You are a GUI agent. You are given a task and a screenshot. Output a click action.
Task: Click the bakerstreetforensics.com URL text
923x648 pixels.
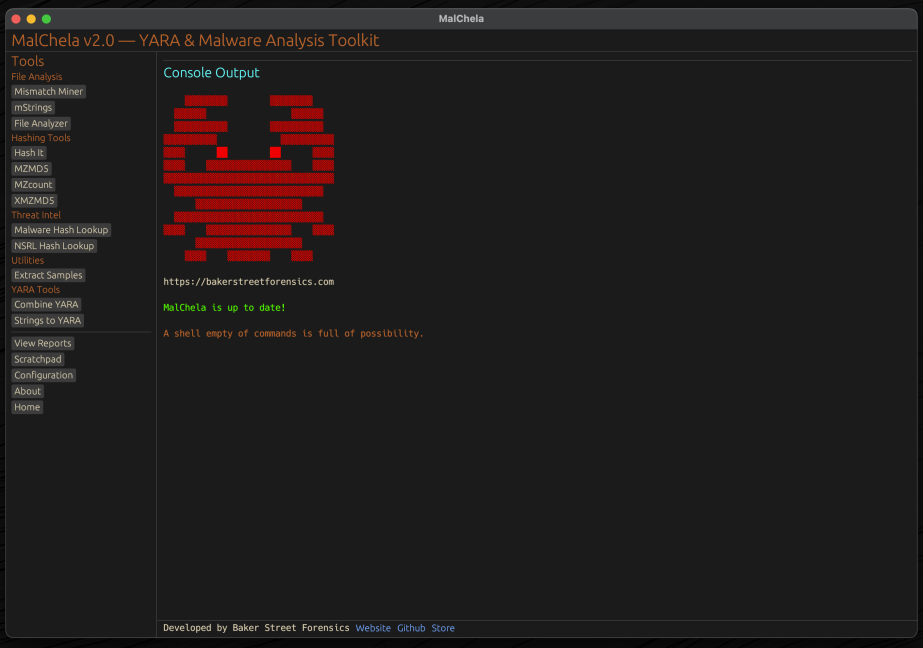248,282
